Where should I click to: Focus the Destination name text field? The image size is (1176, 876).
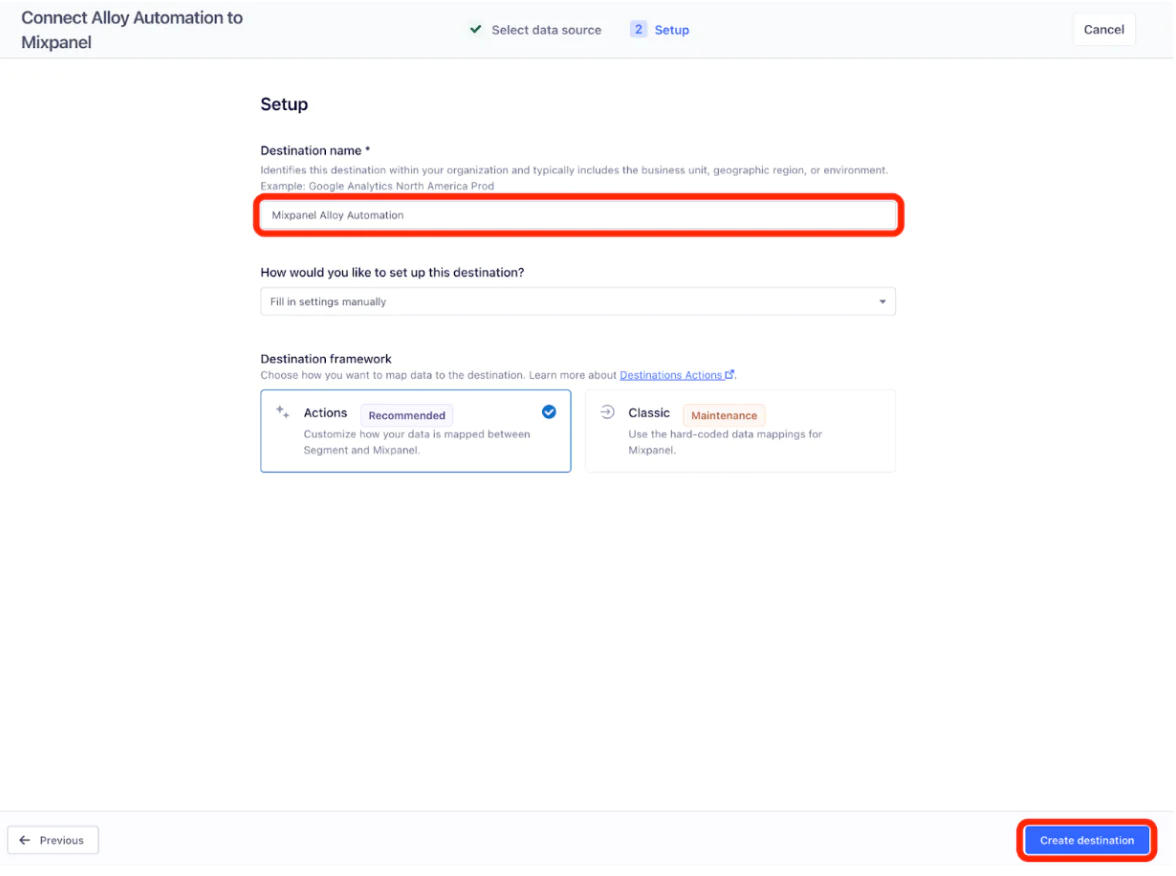pyautogui.click(x=578, y=215)
